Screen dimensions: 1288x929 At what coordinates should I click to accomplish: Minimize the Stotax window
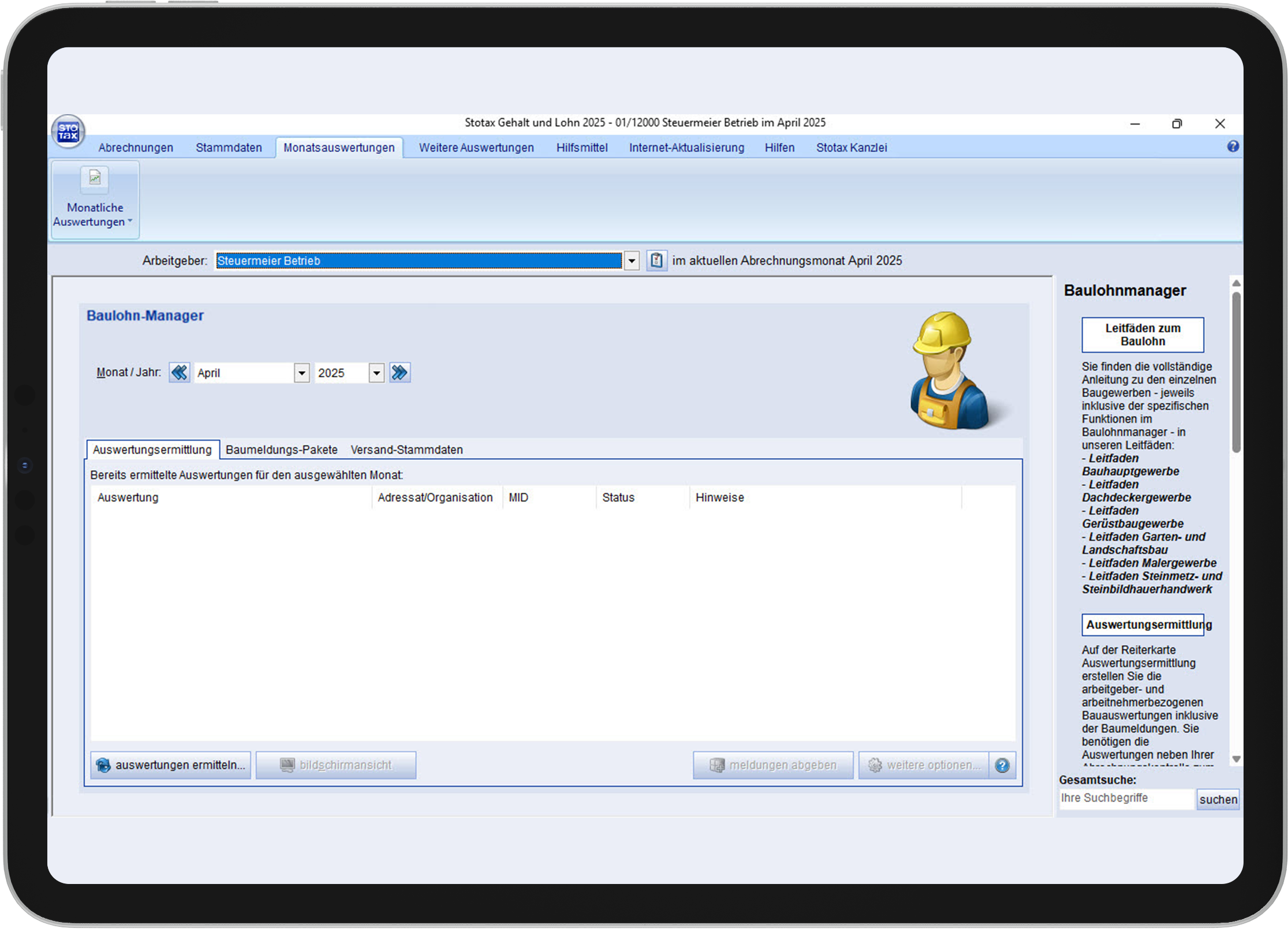click(x=1134, y=123)
